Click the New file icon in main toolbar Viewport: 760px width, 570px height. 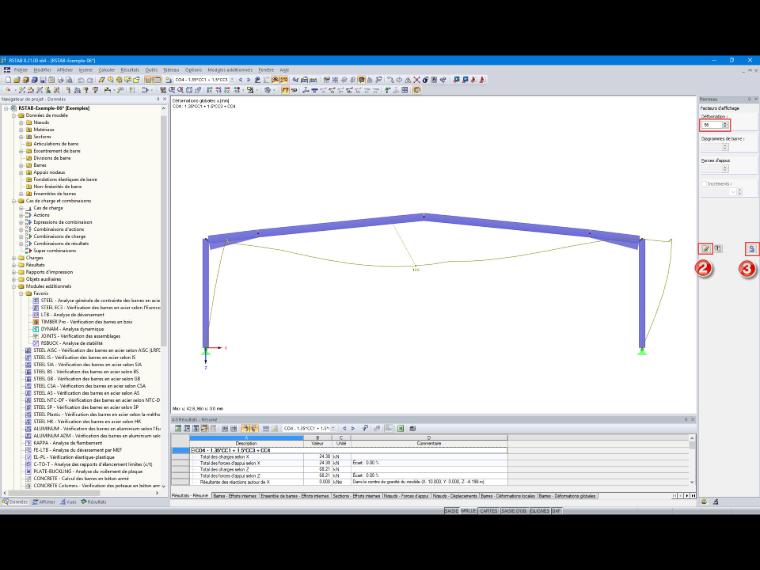pos(8,80)
